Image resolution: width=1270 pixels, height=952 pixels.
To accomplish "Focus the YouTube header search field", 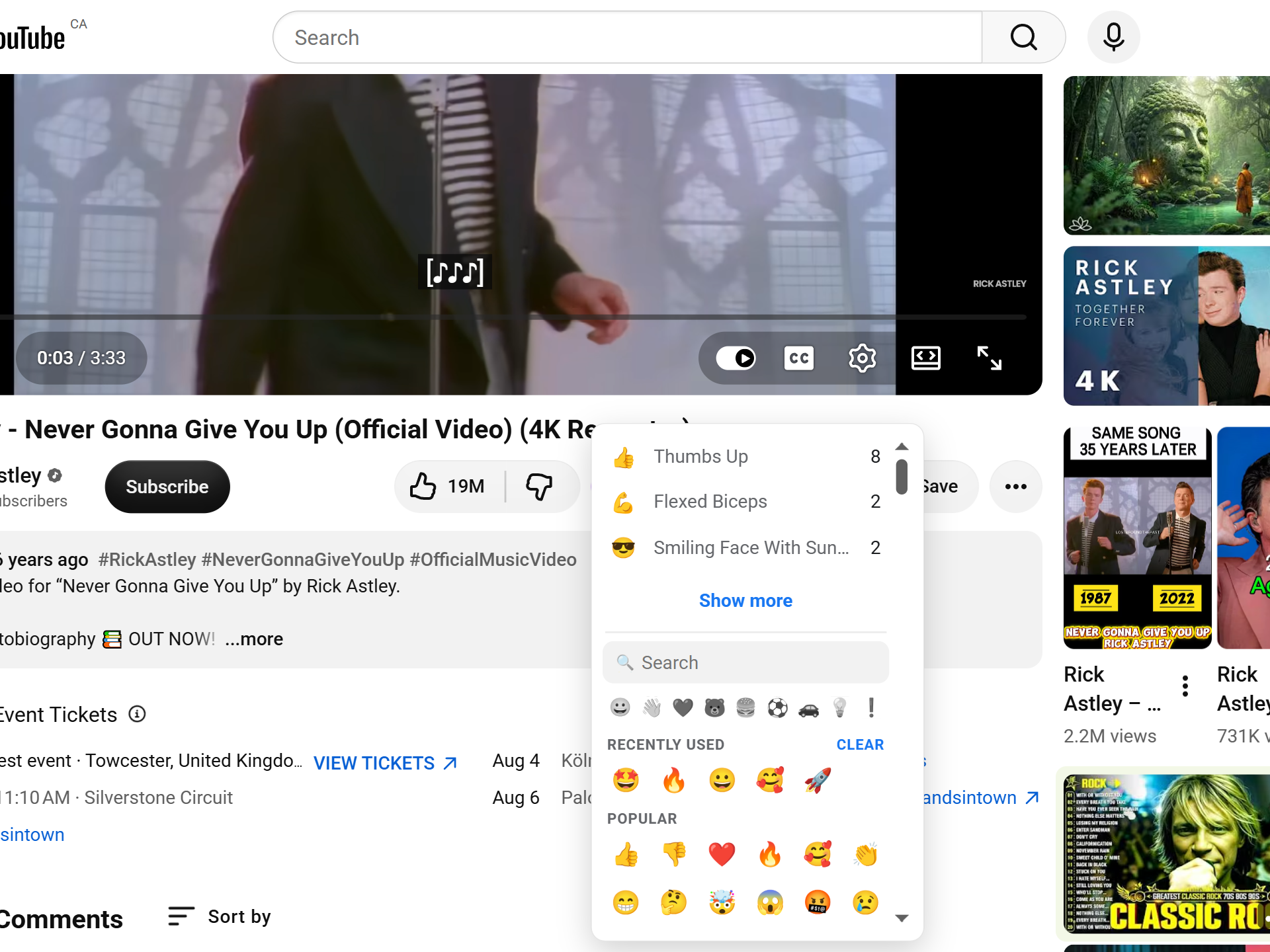I will coord(627,37).
